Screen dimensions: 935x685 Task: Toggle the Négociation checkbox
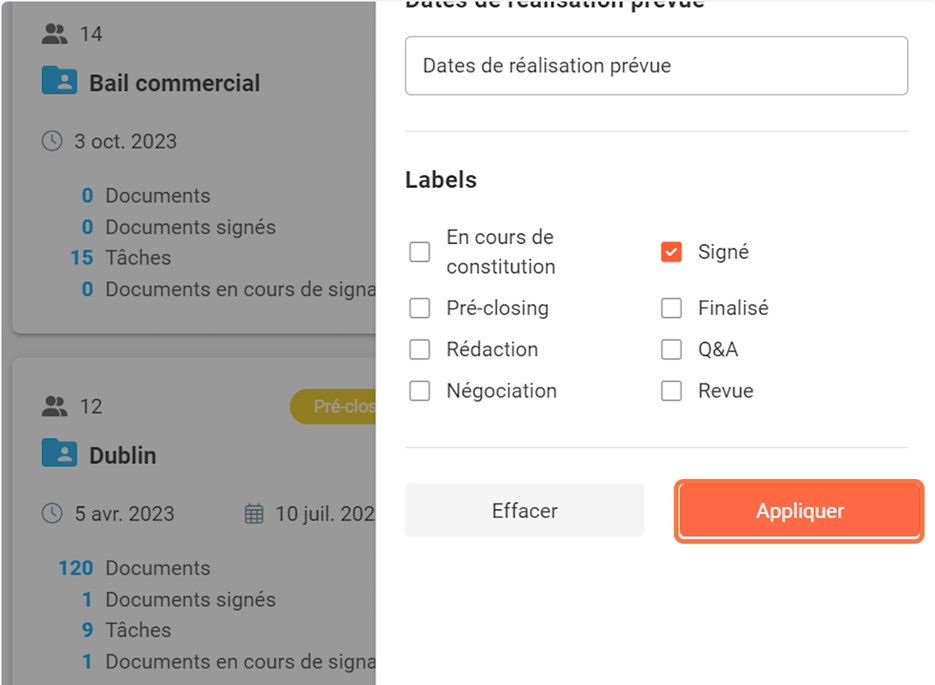point(420,391)
